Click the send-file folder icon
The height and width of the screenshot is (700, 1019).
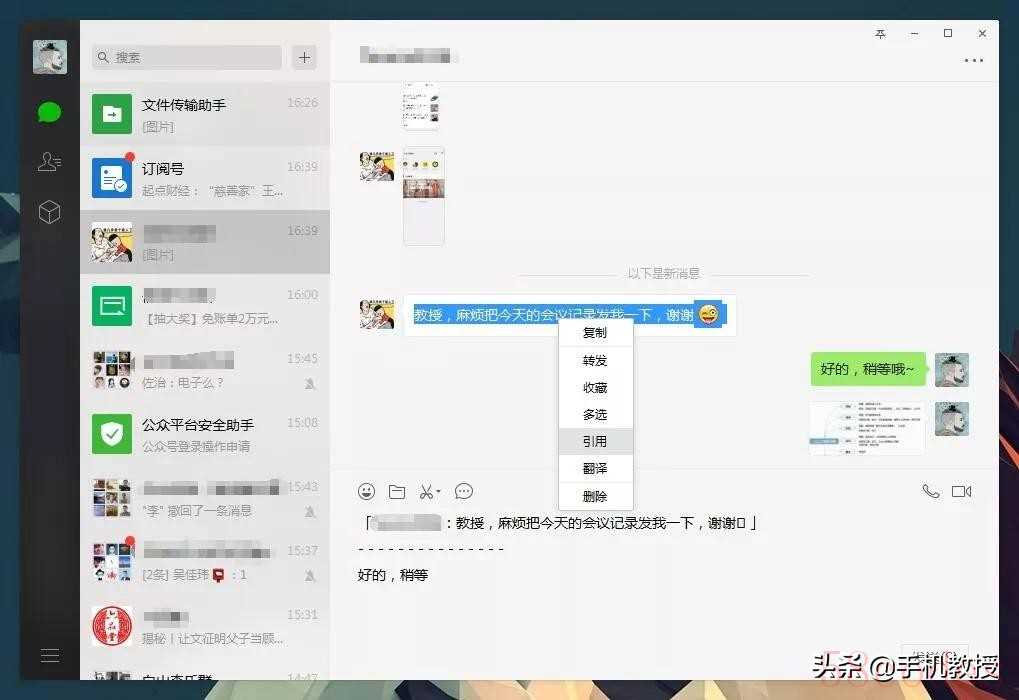click(x=397, y=492)
